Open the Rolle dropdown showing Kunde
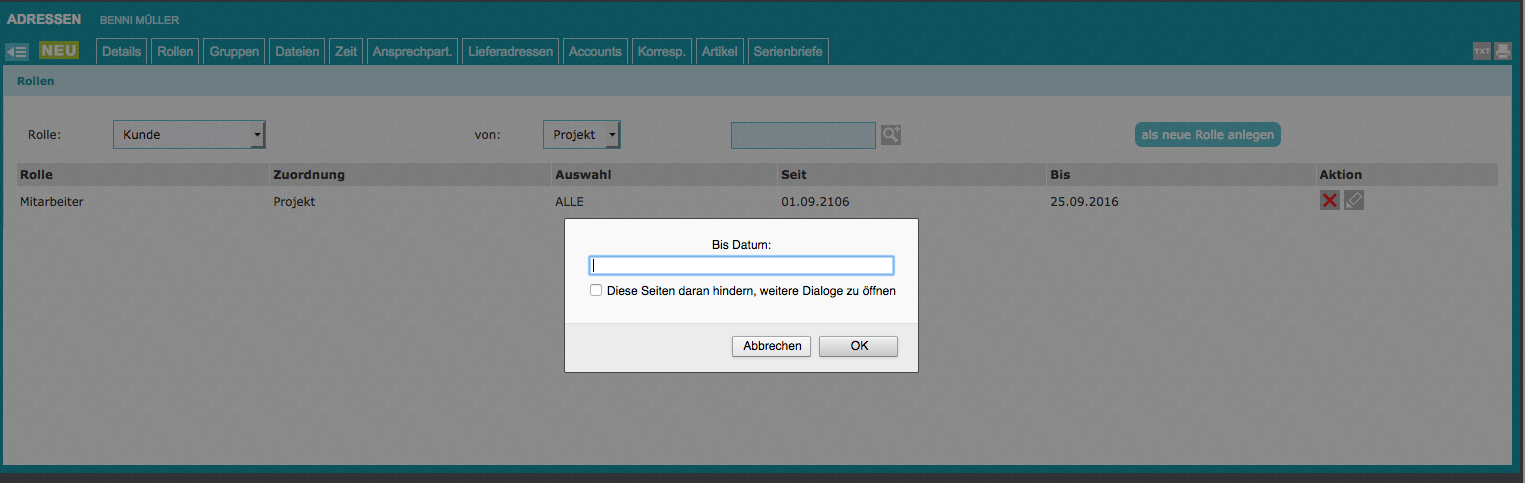The width and height of the screenshot is (1525, 483). (189, 135)
